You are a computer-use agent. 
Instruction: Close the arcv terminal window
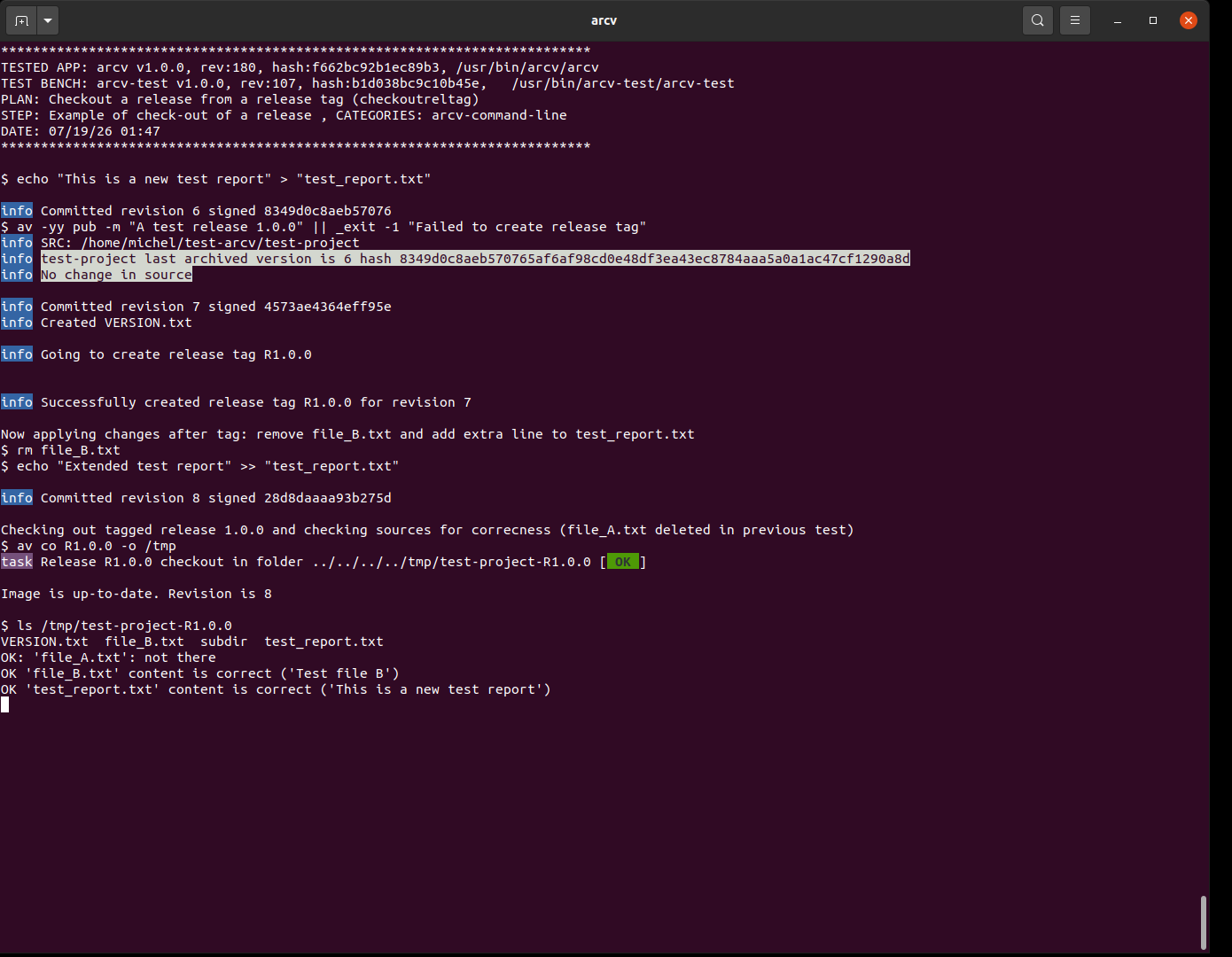pyautogui.click(x=1189, y=20)
